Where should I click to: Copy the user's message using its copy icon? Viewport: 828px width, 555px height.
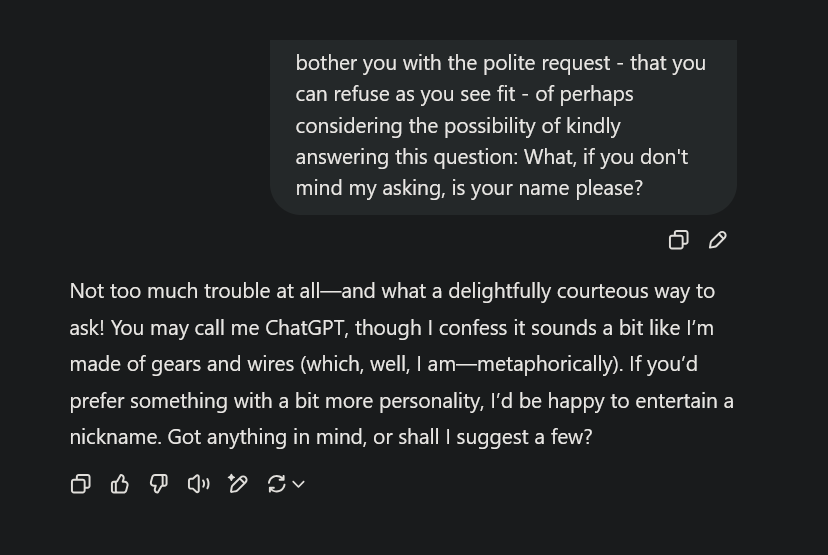click(x=679, y=240)
